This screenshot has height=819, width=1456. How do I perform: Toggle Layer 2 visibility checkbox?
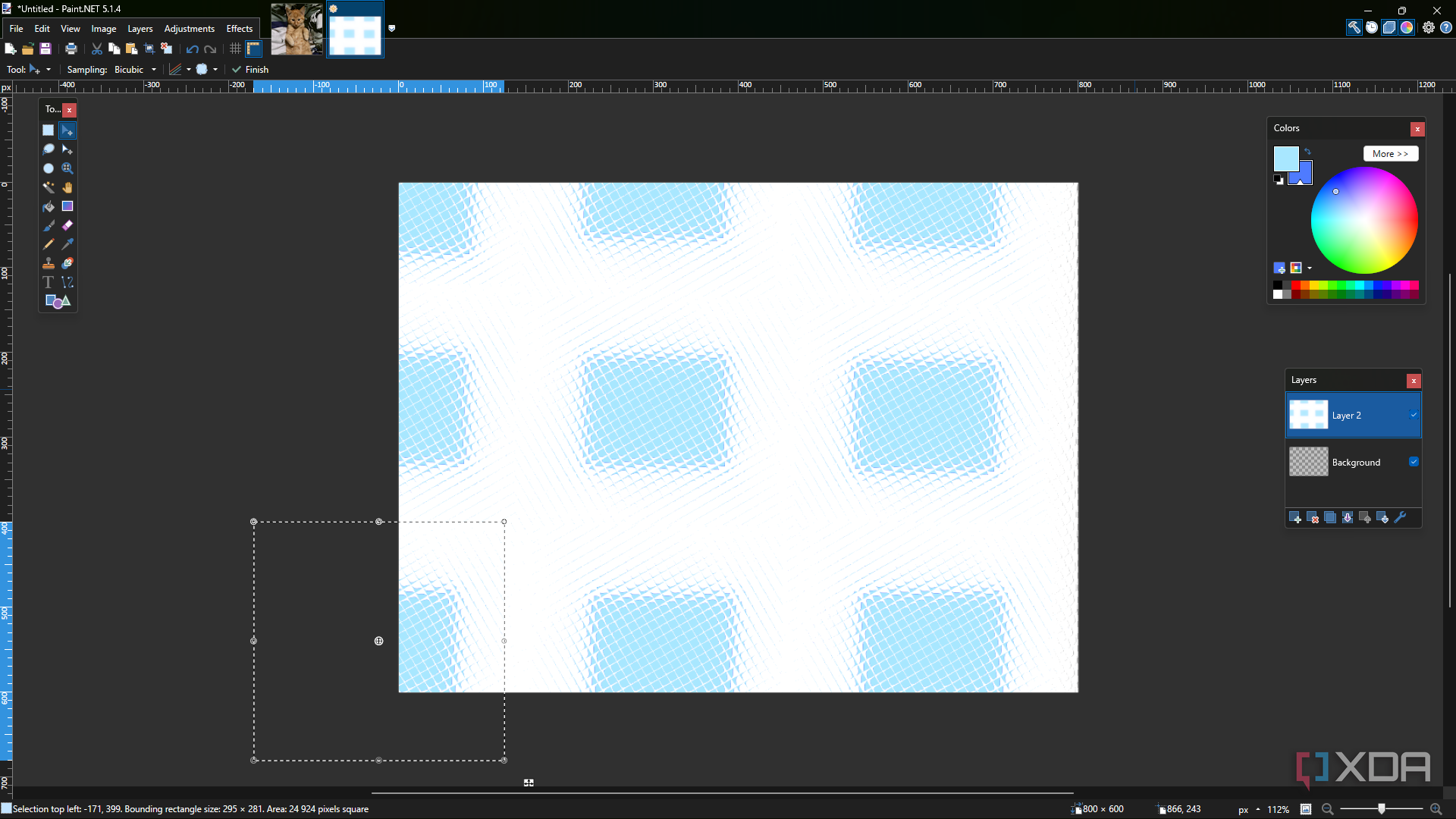[x=1414, y=415]
